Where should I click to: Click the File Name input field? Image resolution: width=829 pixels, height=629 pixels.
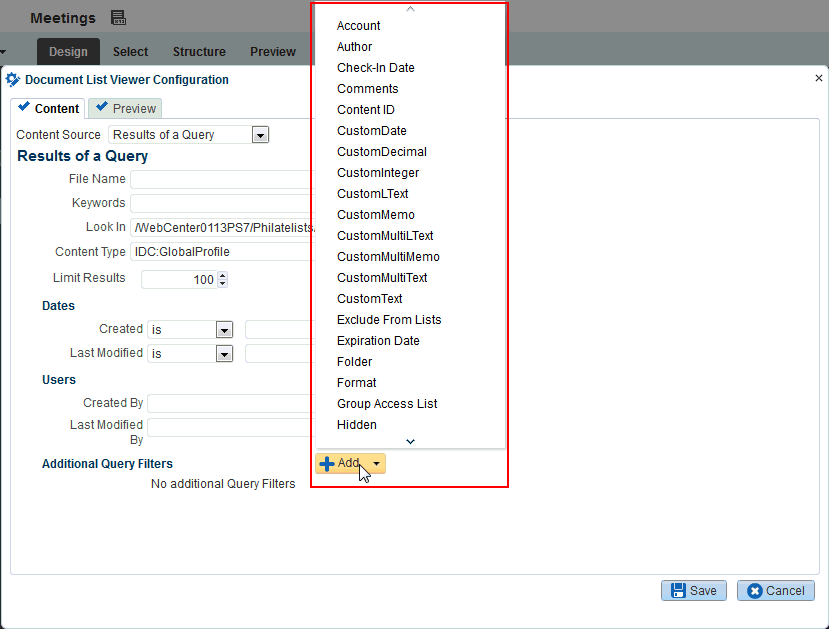click(223, 179)
